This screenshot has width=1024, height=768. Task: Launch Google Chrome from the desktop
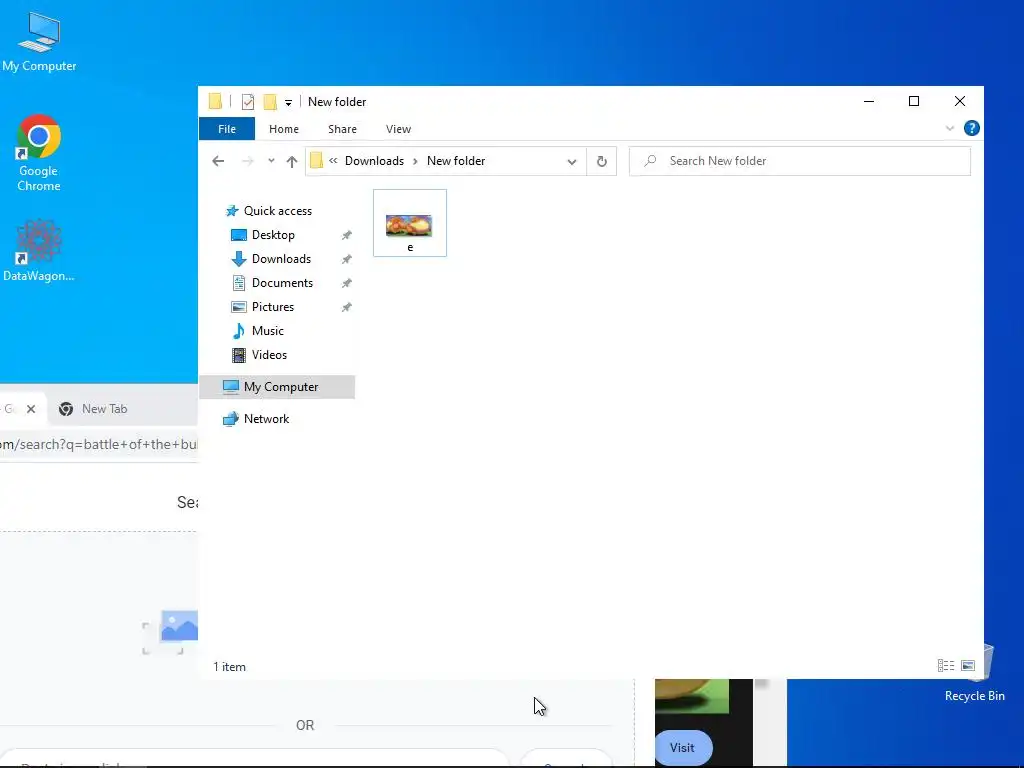(x=39, y=153)
